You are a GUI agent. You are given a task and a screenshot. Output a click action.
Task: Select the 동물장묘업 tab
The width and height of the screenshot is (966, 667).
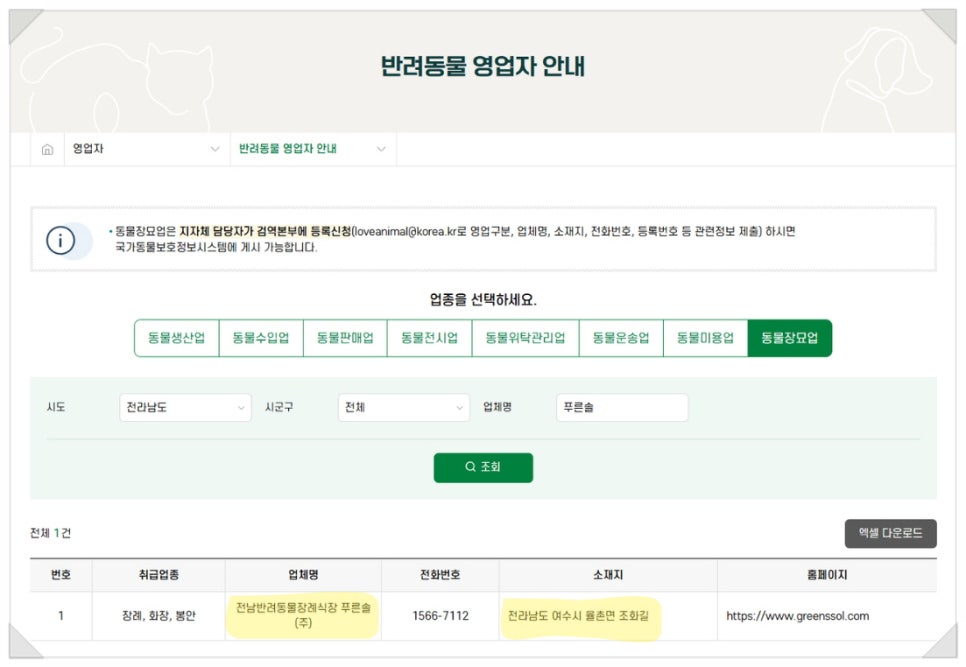[x=790, y=338]
